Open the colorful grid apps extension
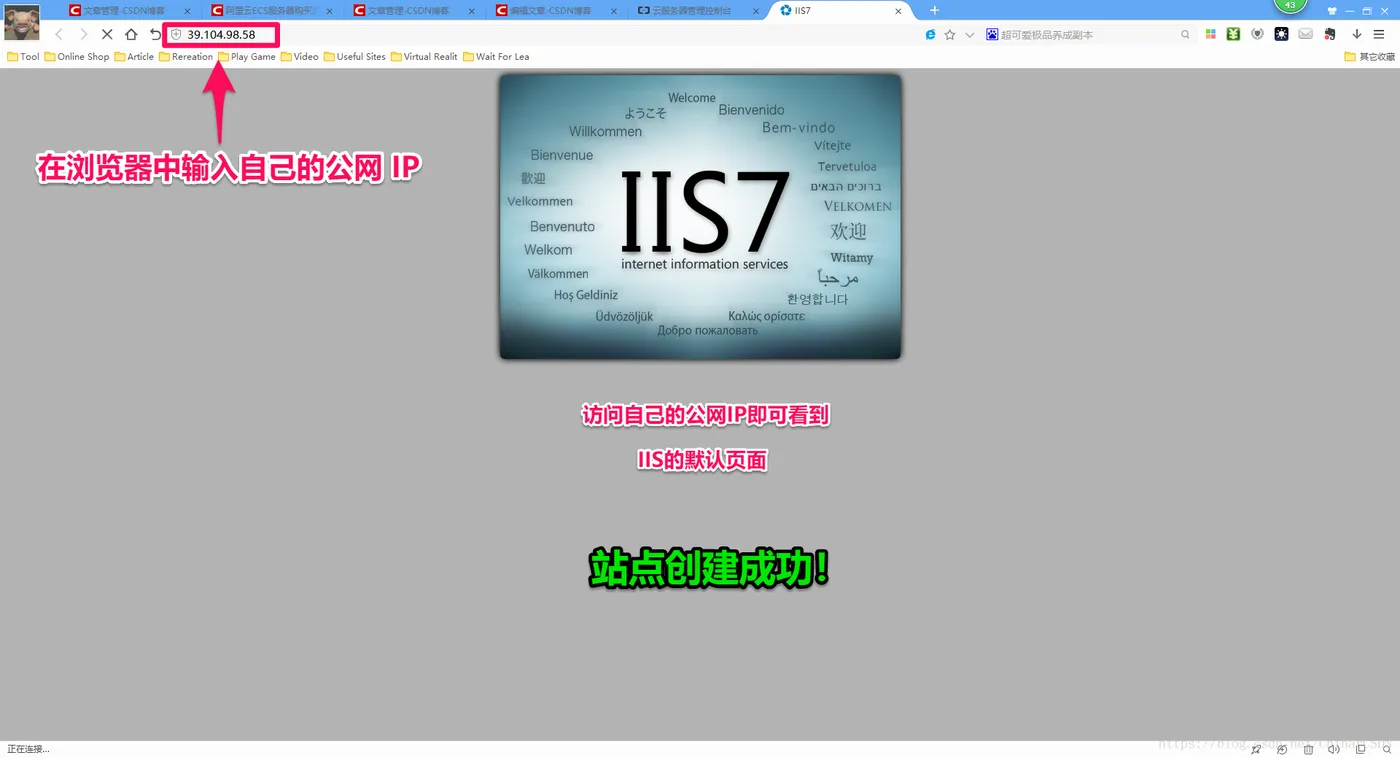The image size is (1400, 758). (x=1210, y=34)
